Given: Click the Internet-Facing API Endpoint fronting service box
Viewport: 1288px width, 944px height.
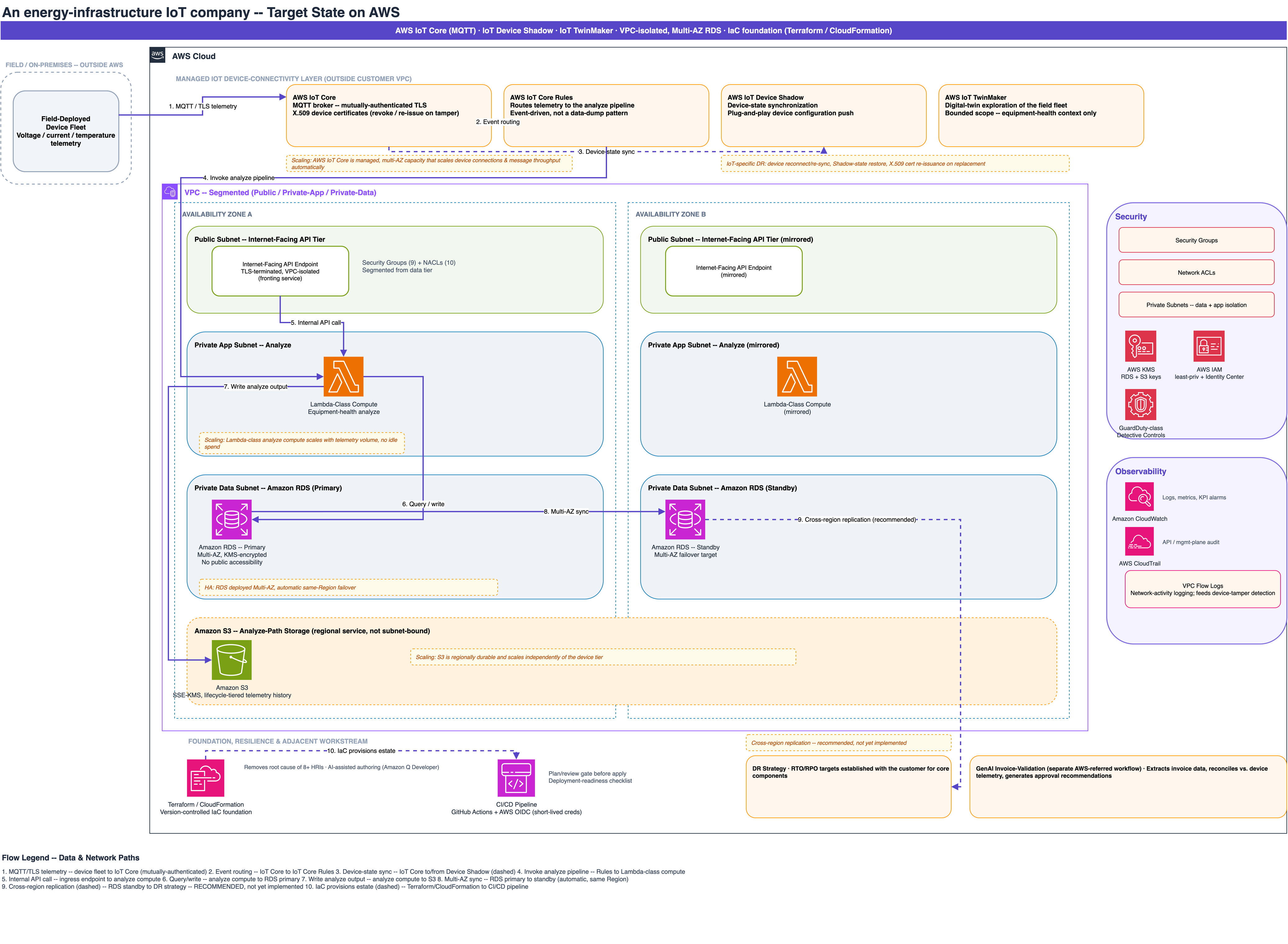Looking at the screenshot, I should coord(280,271).
